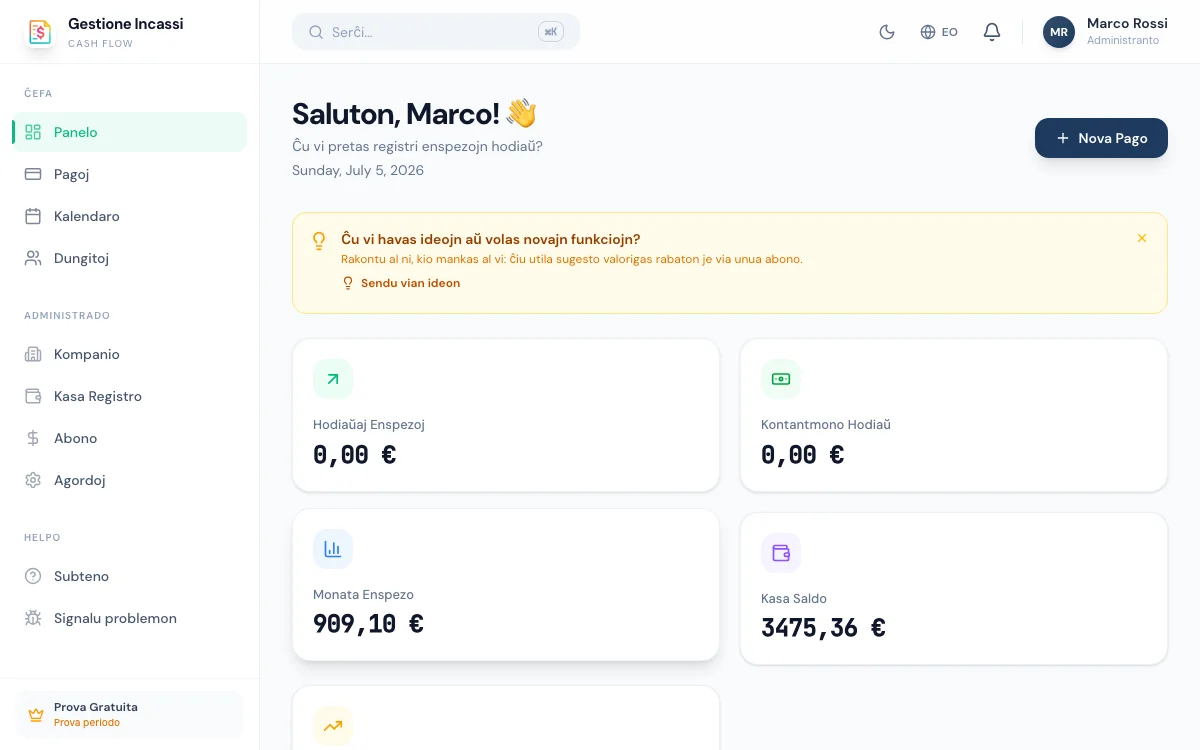Image resolution: width=1200 pixels, height=750 pixels.
Task: Create a payment with Nova Pago
Action: 1101,138
